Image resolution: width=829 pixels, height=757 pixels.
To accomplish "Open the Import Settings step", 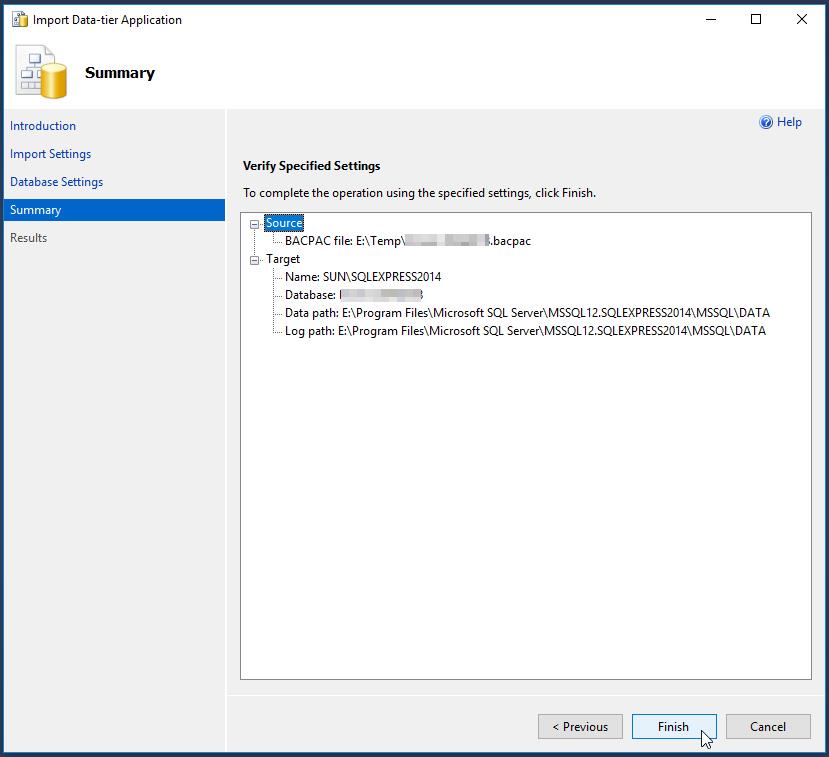I will pyautogui.click(x=50, y=154).
